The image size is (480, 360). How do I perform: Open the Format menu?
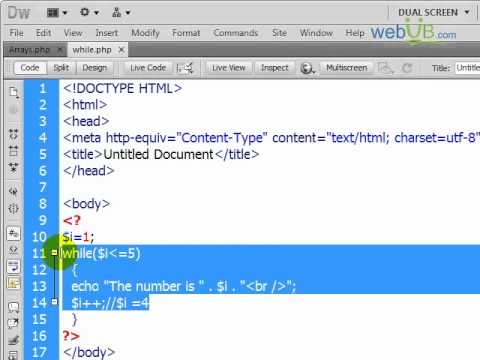(186, 33)
